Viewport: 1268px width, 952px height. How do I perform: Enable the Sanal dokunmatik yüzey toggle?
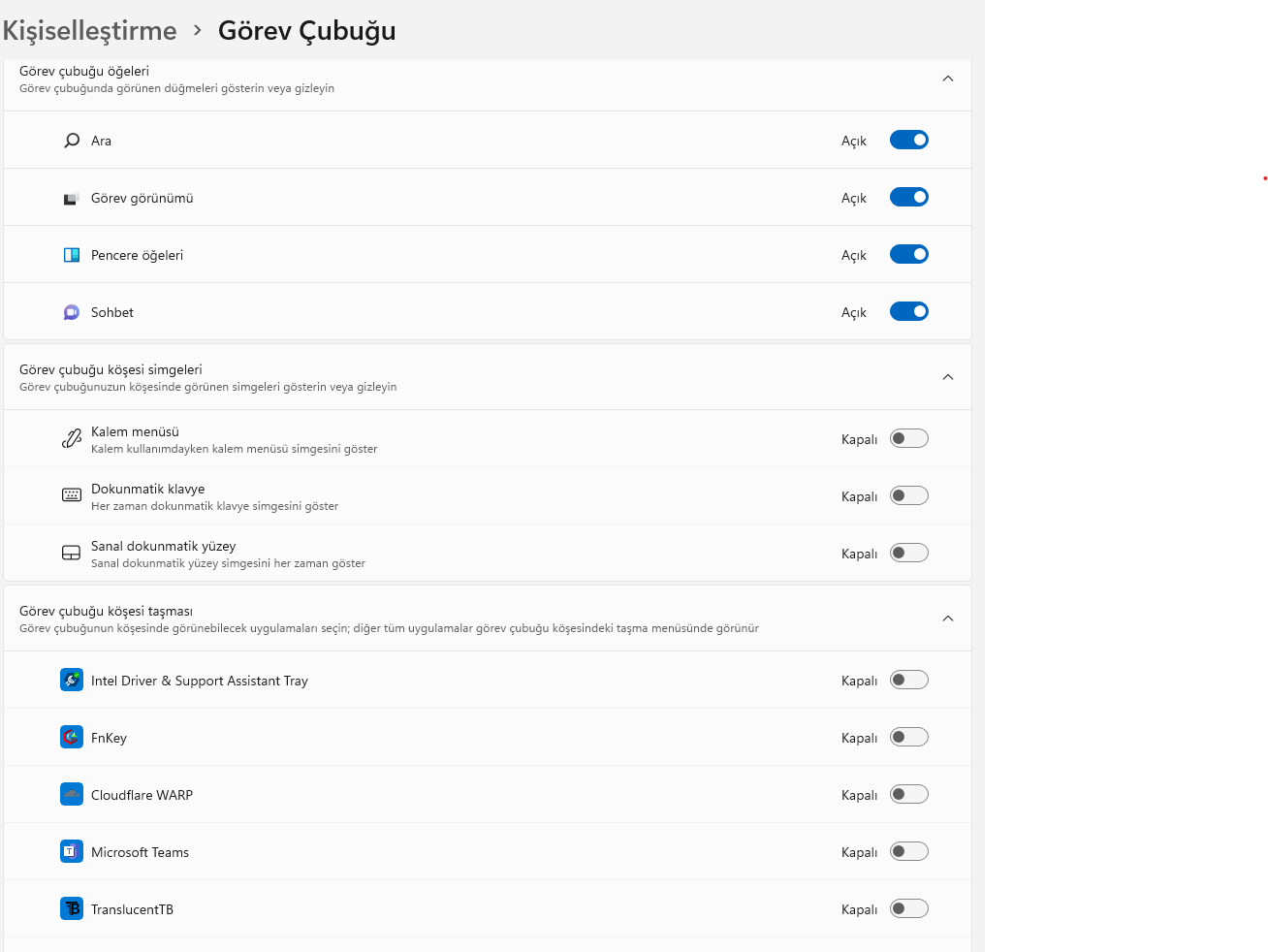pyautogui.click(x=909, y=554)
